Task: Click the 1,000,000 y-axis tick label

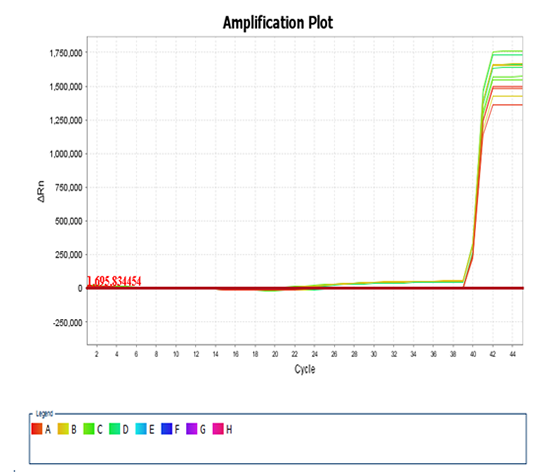Action: coord(66,154)
